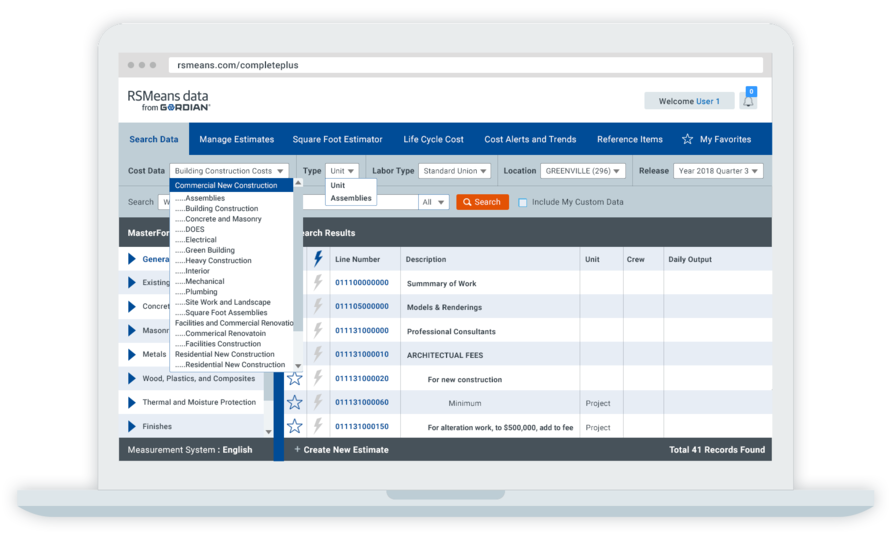
Task: Click lightning bolt in Summmary of Work row
Action: (x=318, y=283)
